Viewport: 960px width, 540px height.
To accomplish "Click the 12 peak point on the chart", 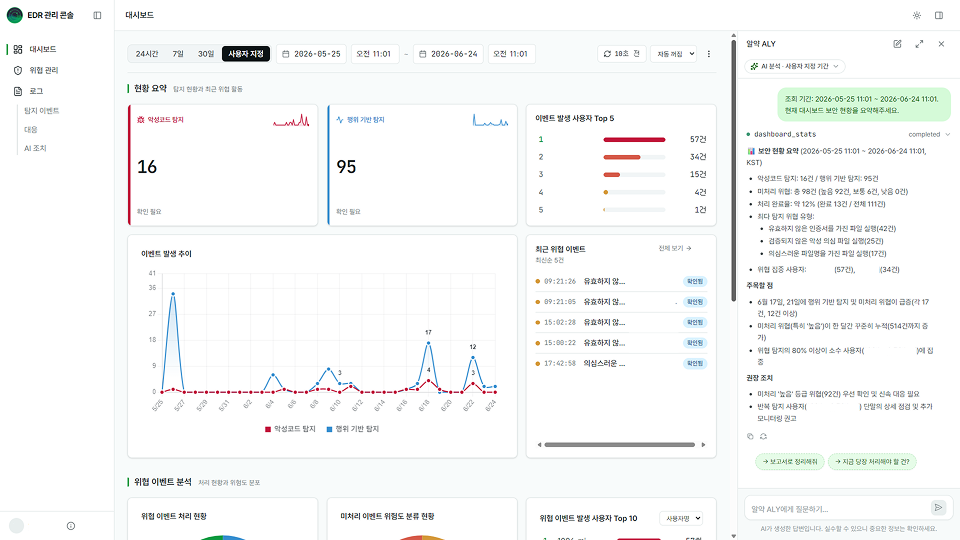I will pyautogui.click(x=473, y=358).
